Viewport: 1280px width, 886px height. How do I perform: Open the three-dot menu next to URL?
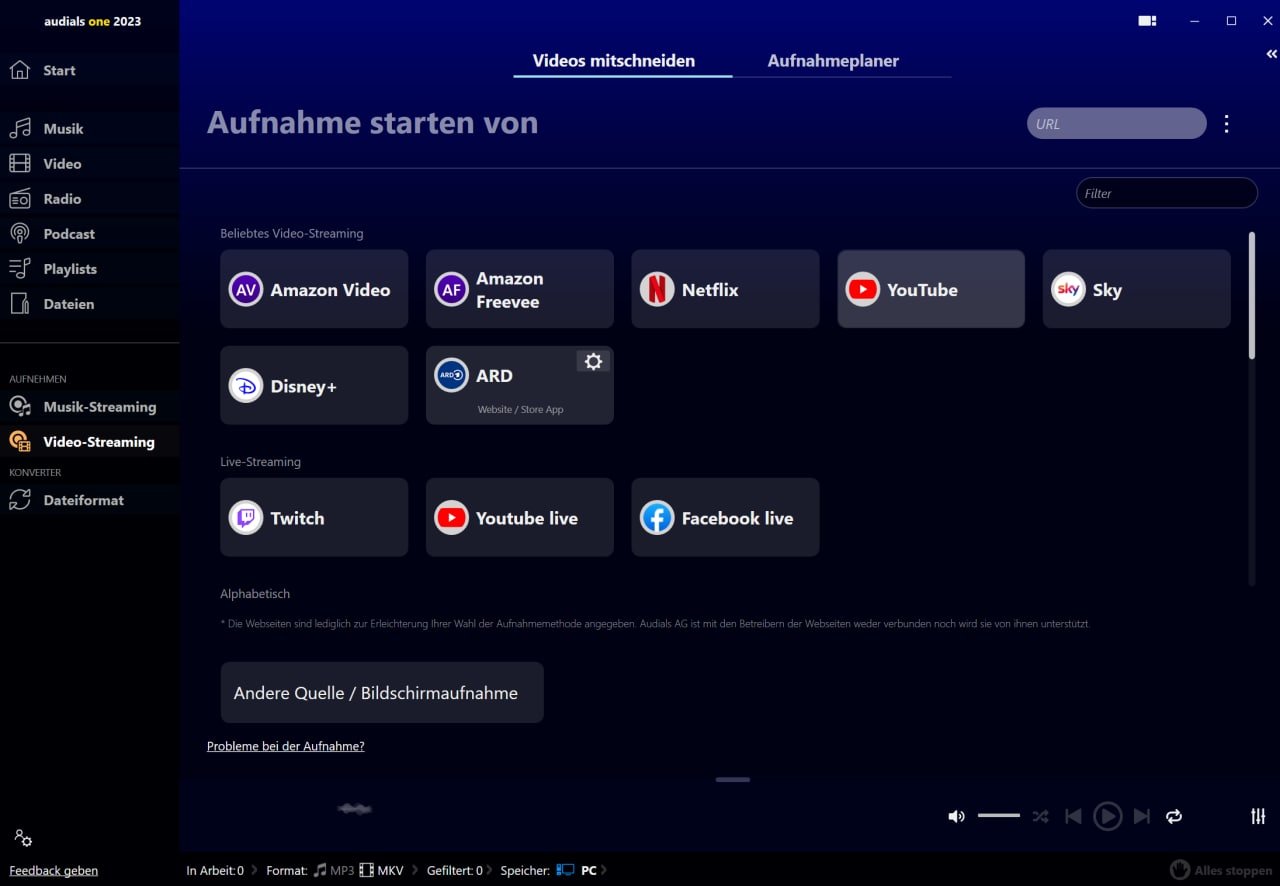1227,124
